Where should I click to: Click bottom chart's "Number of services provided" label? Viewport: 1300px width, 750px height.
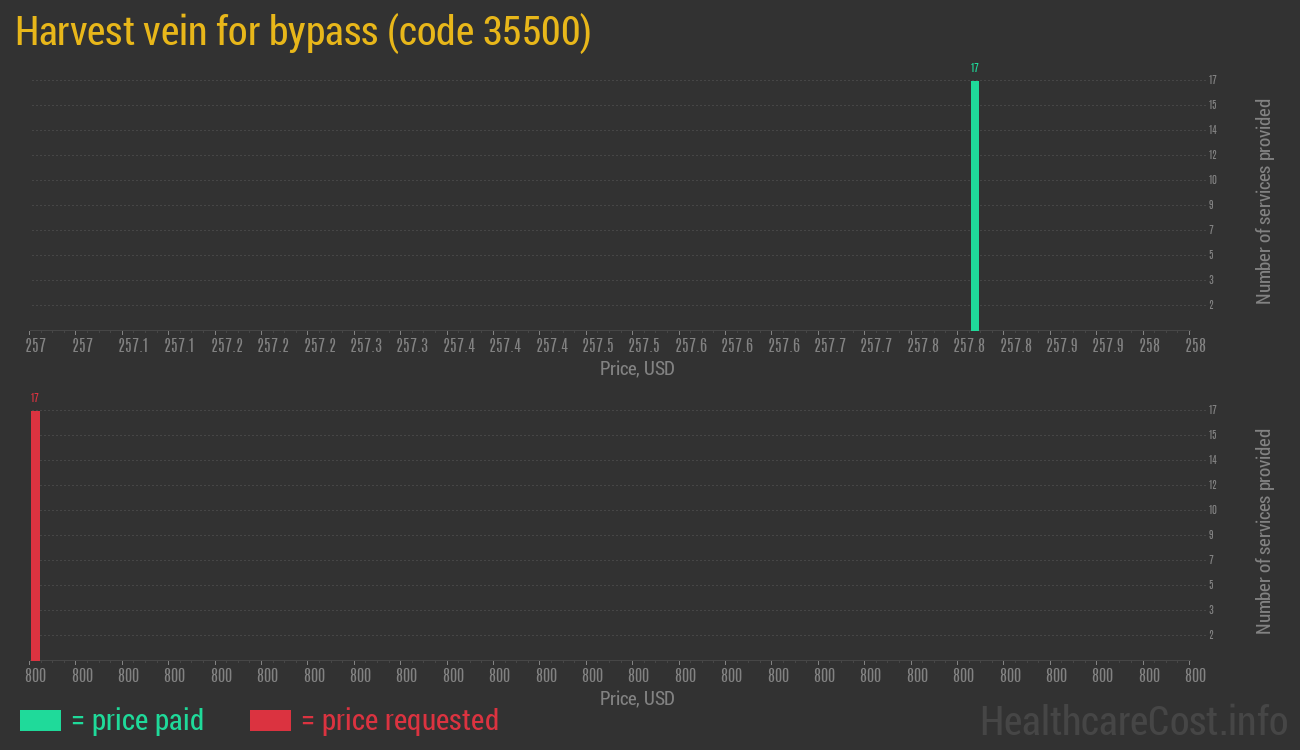tap(1264, 531)
